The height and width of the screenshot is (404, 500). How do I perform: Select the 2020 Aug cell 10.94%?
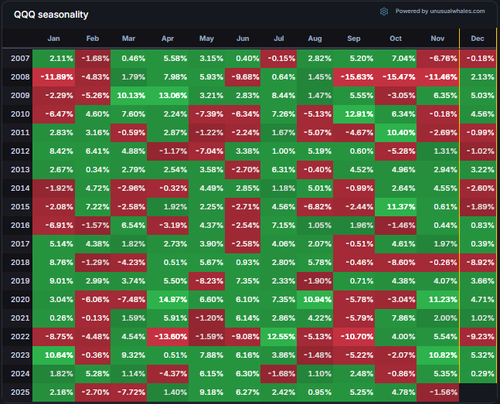click(x=315, y=300)
